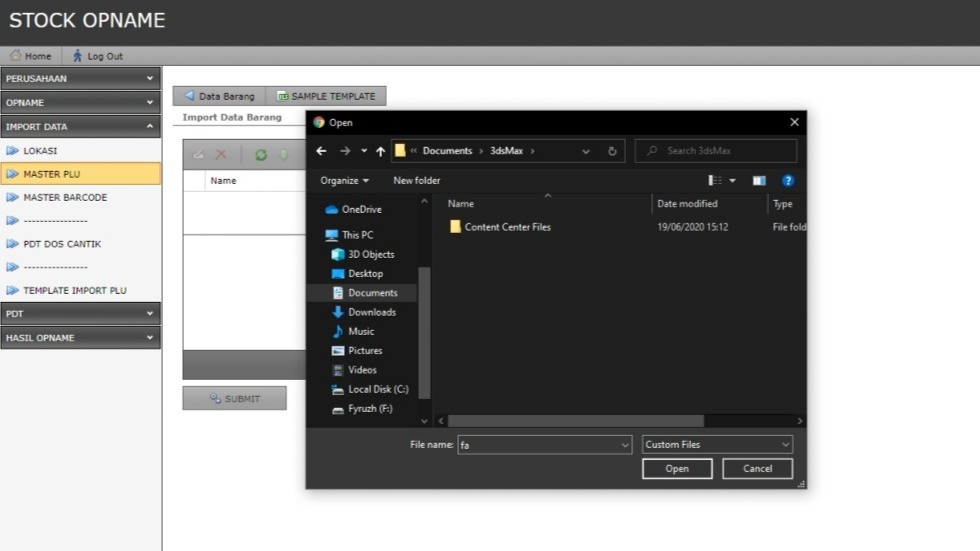Open dialog help icon
This screenshot has width=980, height=551.
788,181
